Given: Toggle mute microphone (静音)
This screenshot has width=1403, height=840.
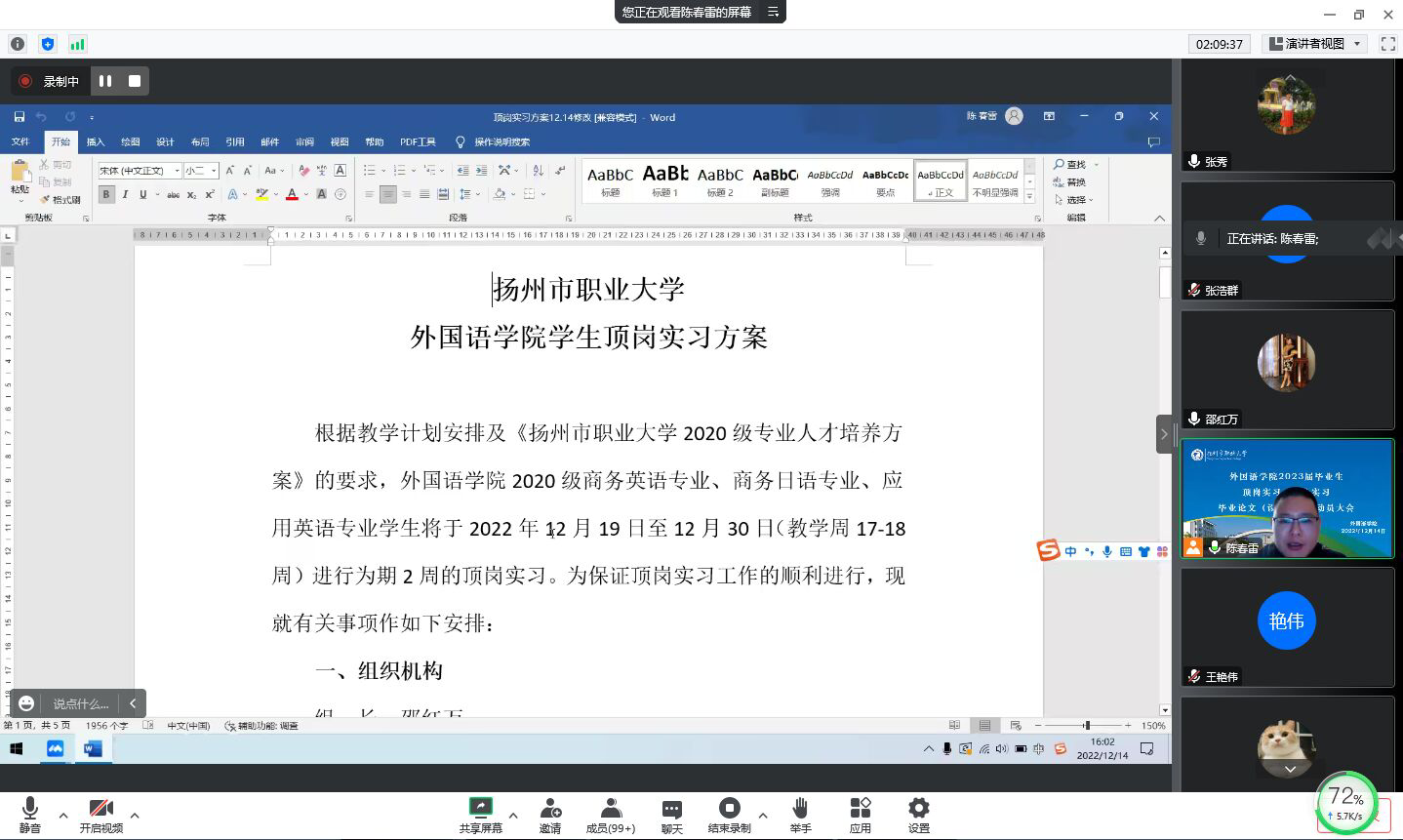Looking at the screenshot, I should (30, 815).
